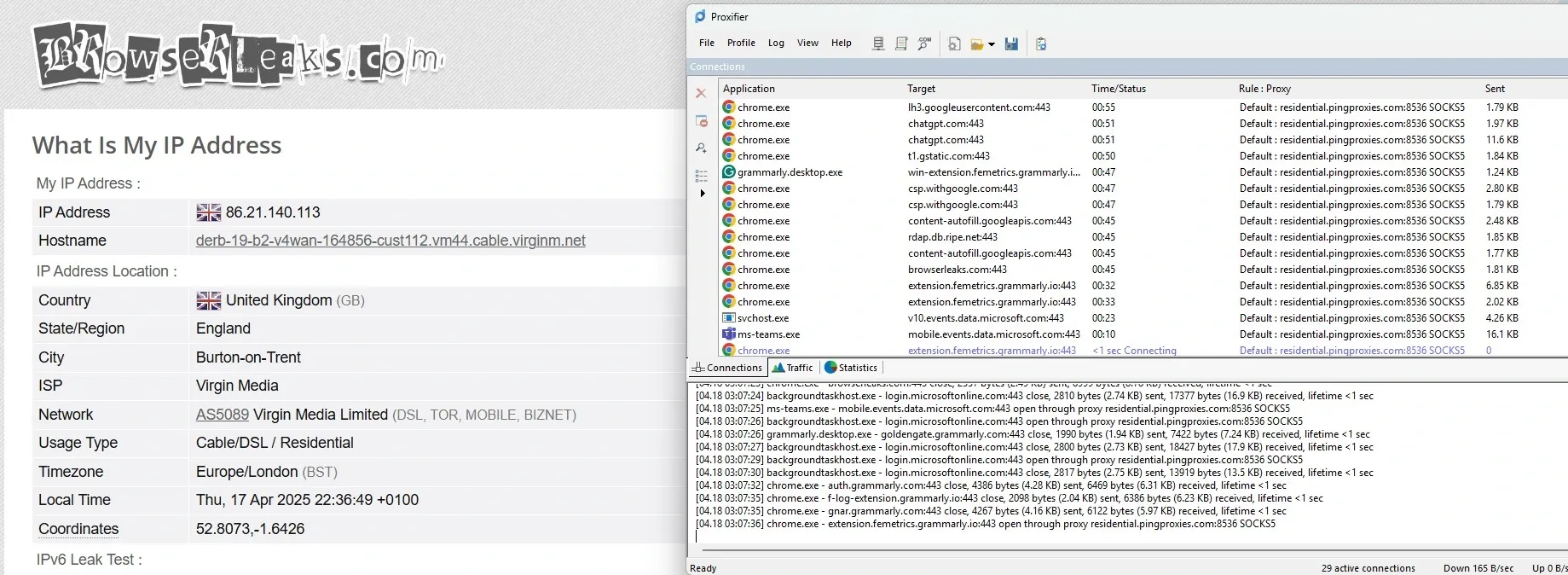Open the AS5089 network link
The image size is (1568, 575).
[223, 415]
